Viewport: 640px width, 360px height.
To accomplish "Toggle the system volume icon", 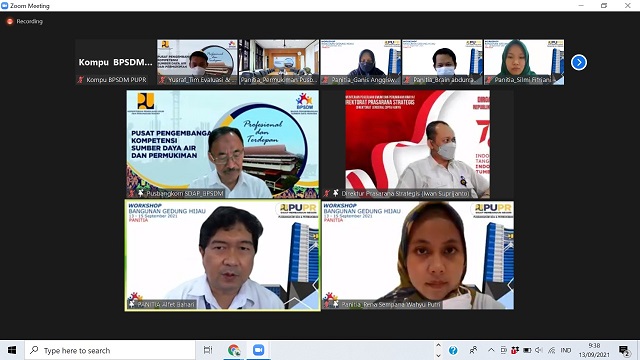I will click(x=539, y=350).
